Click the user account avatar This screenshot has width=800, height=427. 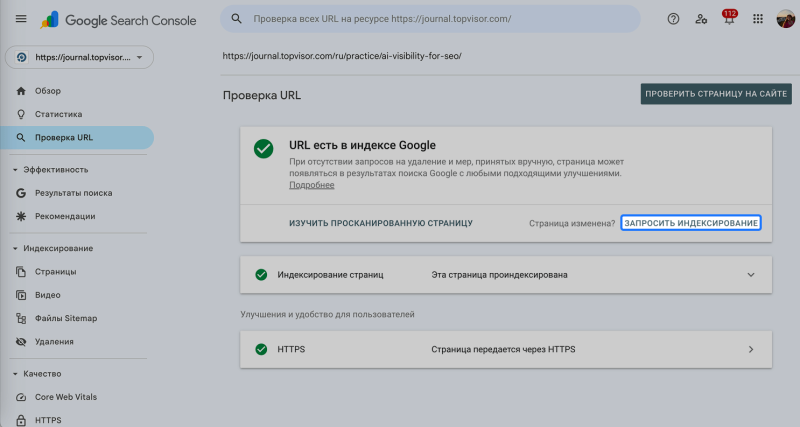point(785,19)
